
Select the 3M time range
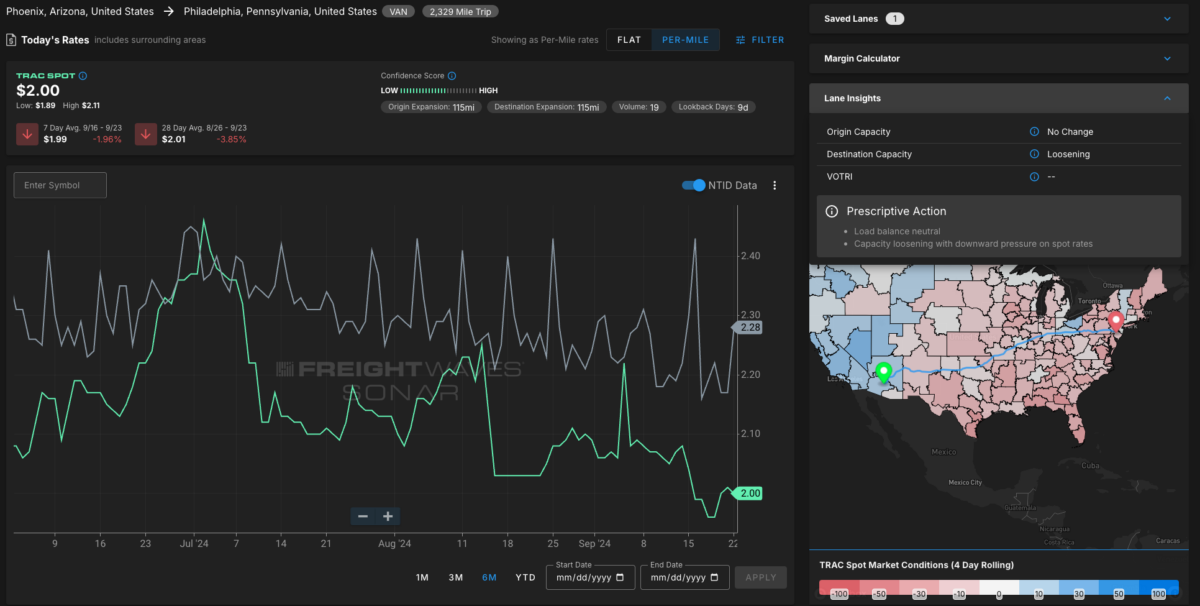[x=455, y=578]
